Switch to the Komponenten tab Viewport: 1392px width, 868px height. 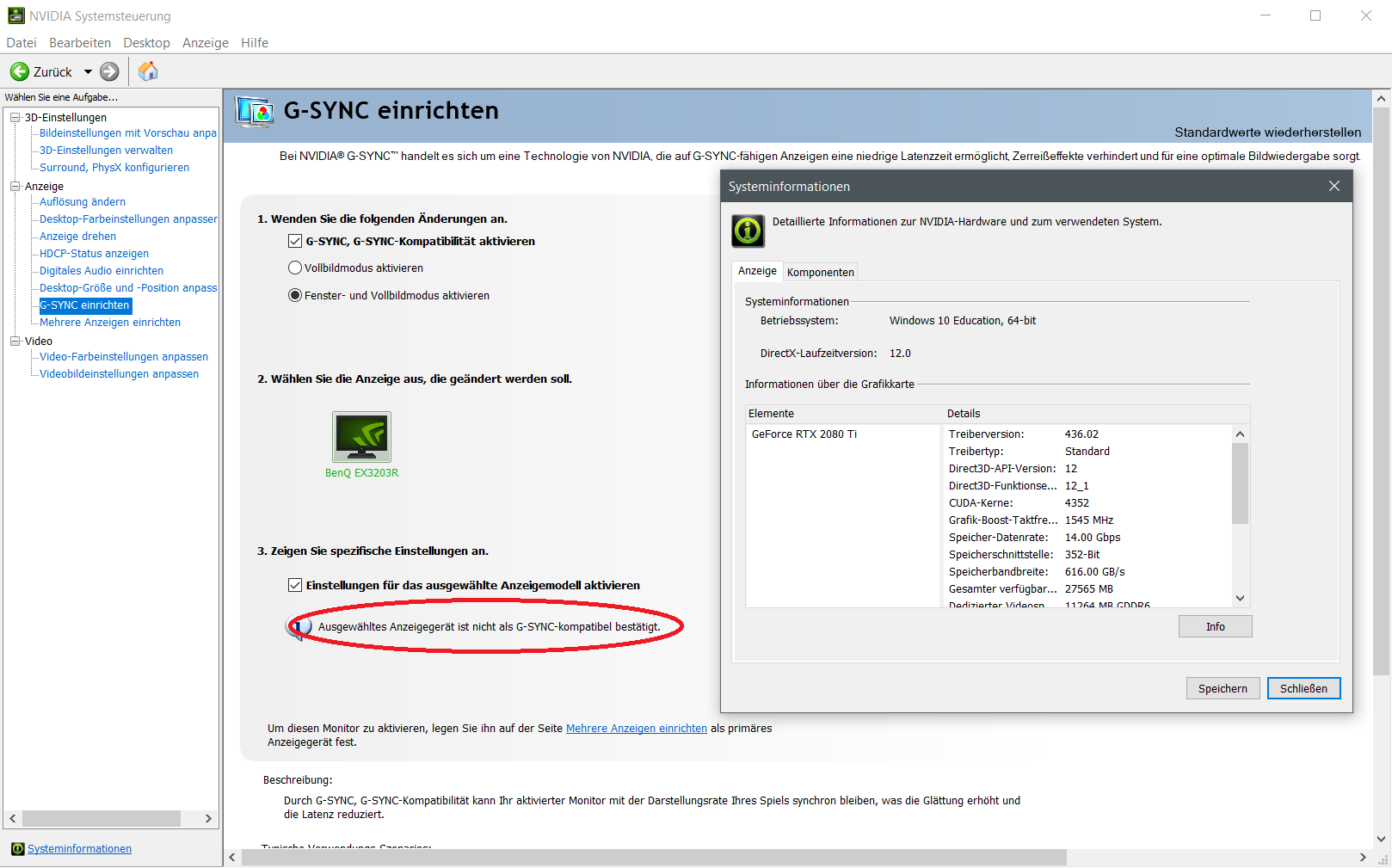point(821,273)
